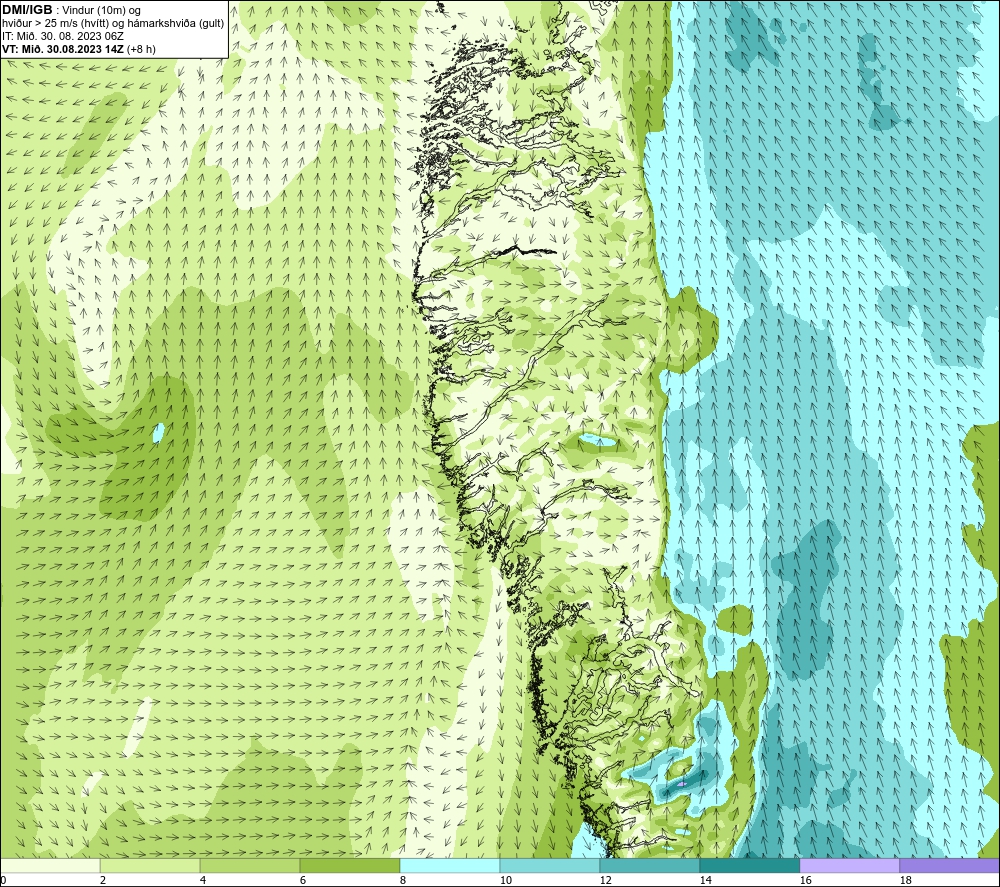The image size is (1000, 887).
Task: Click the scale label '14'
Action: coord(705,880)
